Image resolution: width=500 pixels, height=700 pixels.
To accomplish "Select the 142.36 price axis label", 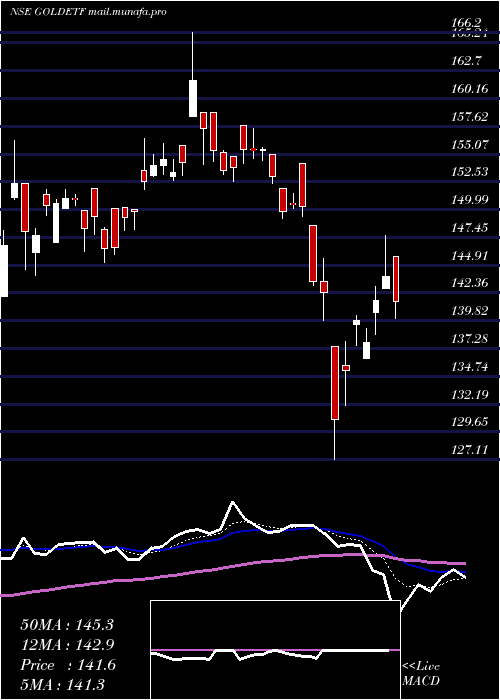I will 469,283.
